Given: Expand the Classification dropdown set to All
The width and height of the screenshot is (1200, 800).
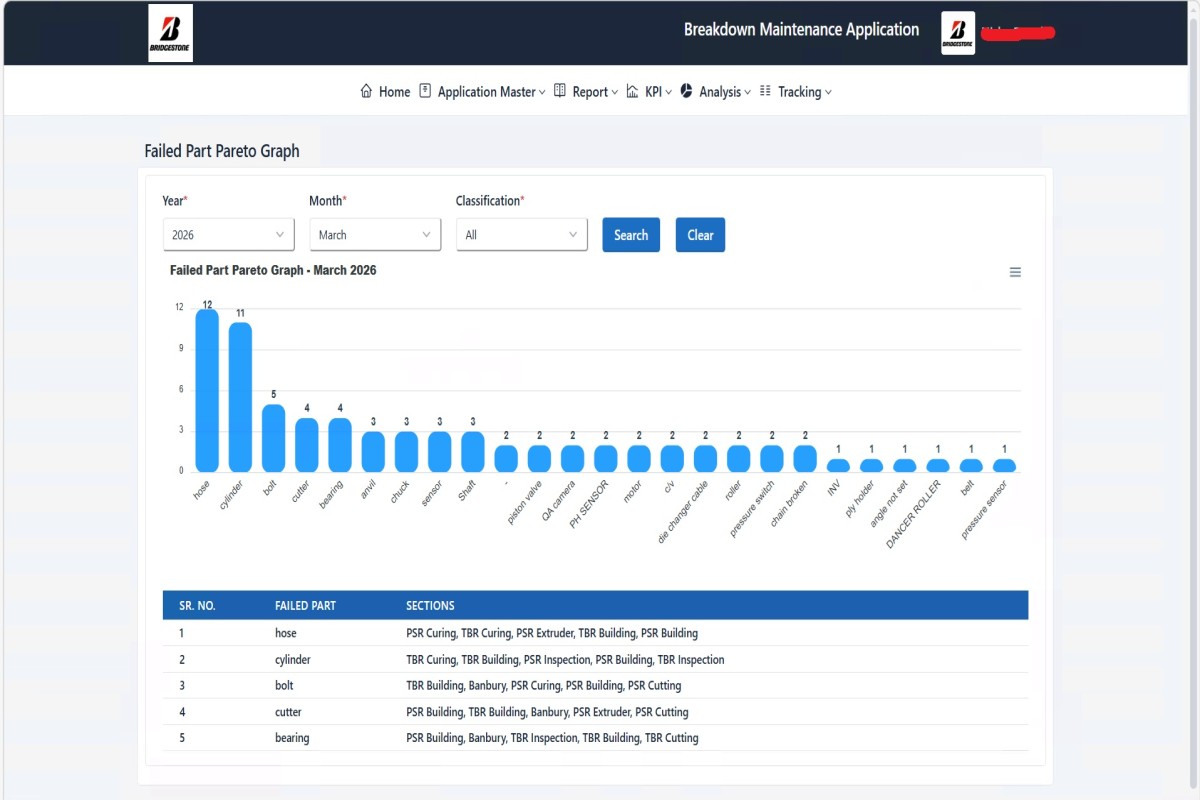Looking at the screenshot, I should tap(521, 235).
